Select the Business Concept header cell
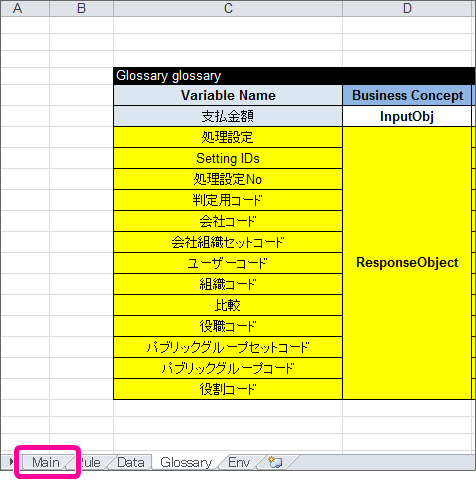 (x=407, y=96)
